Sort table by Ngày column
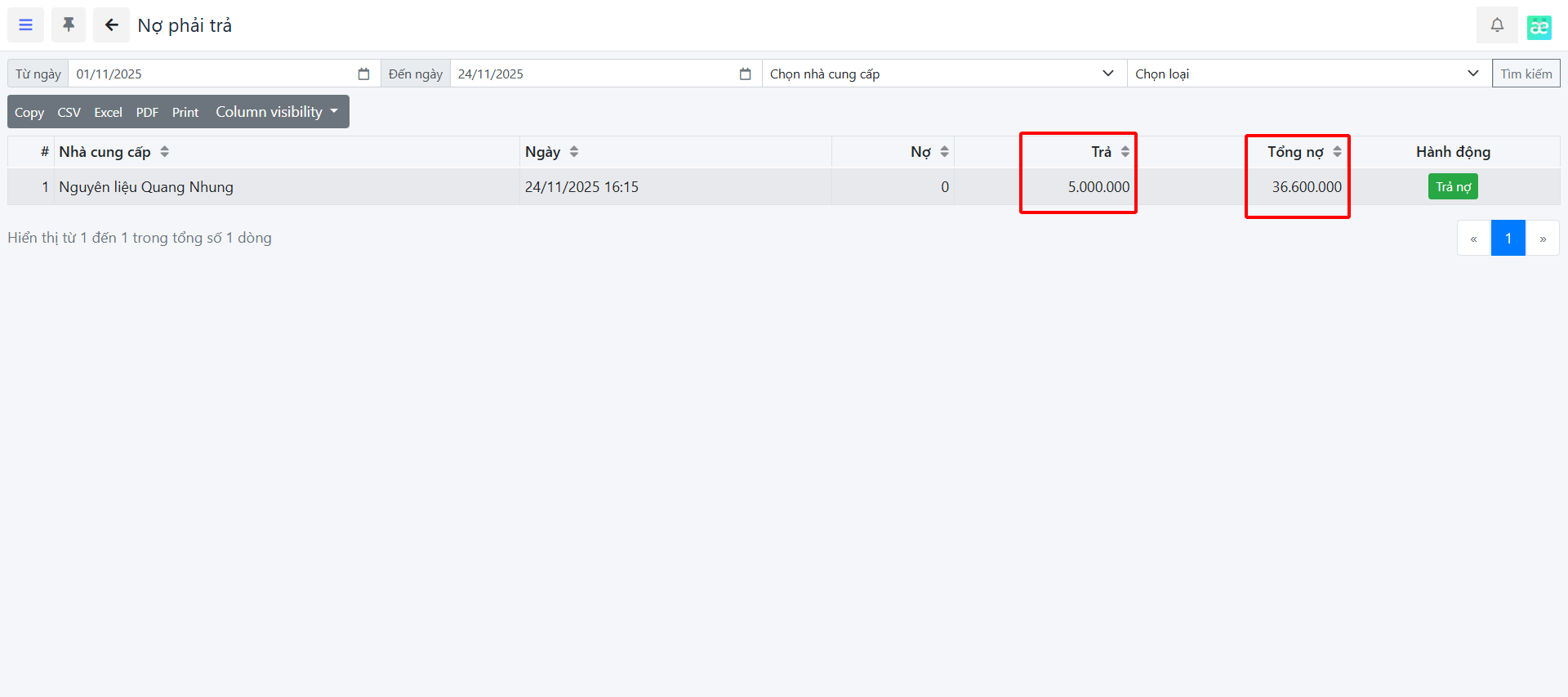The image size is (1568, 697). pyautogui.click(x=574, y=152)
